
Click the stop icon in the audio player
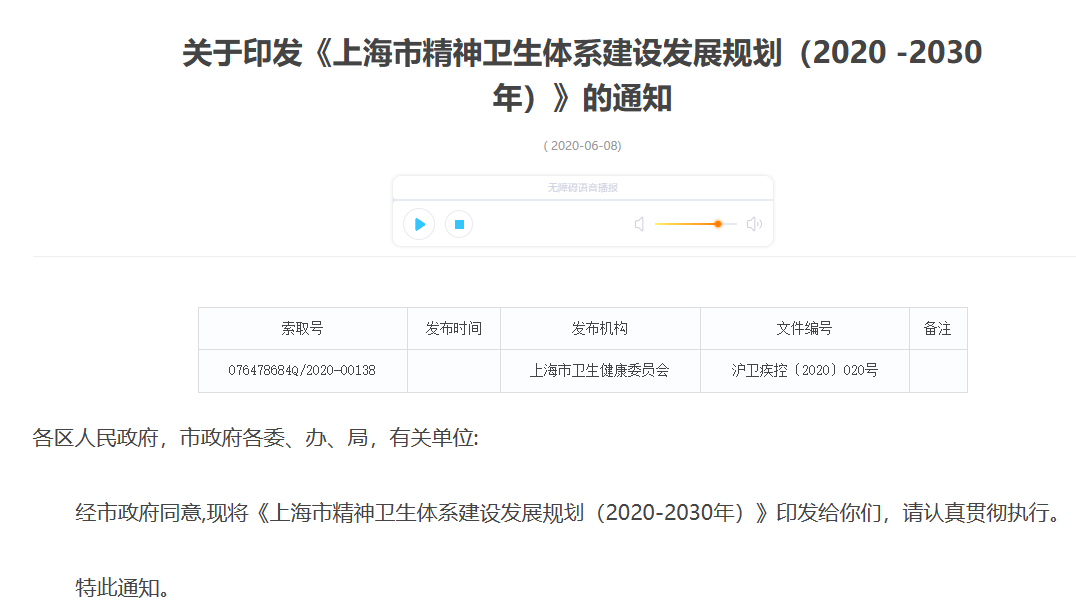[x=458, y=223]
